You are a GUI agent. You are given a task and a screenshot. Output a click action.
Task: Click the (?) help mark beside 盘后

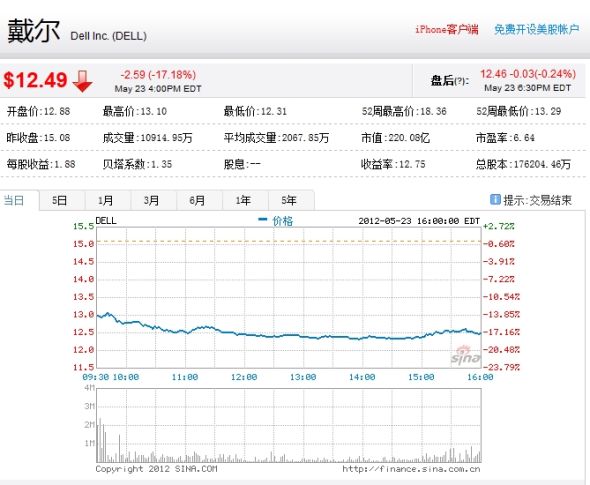point(461,81)
